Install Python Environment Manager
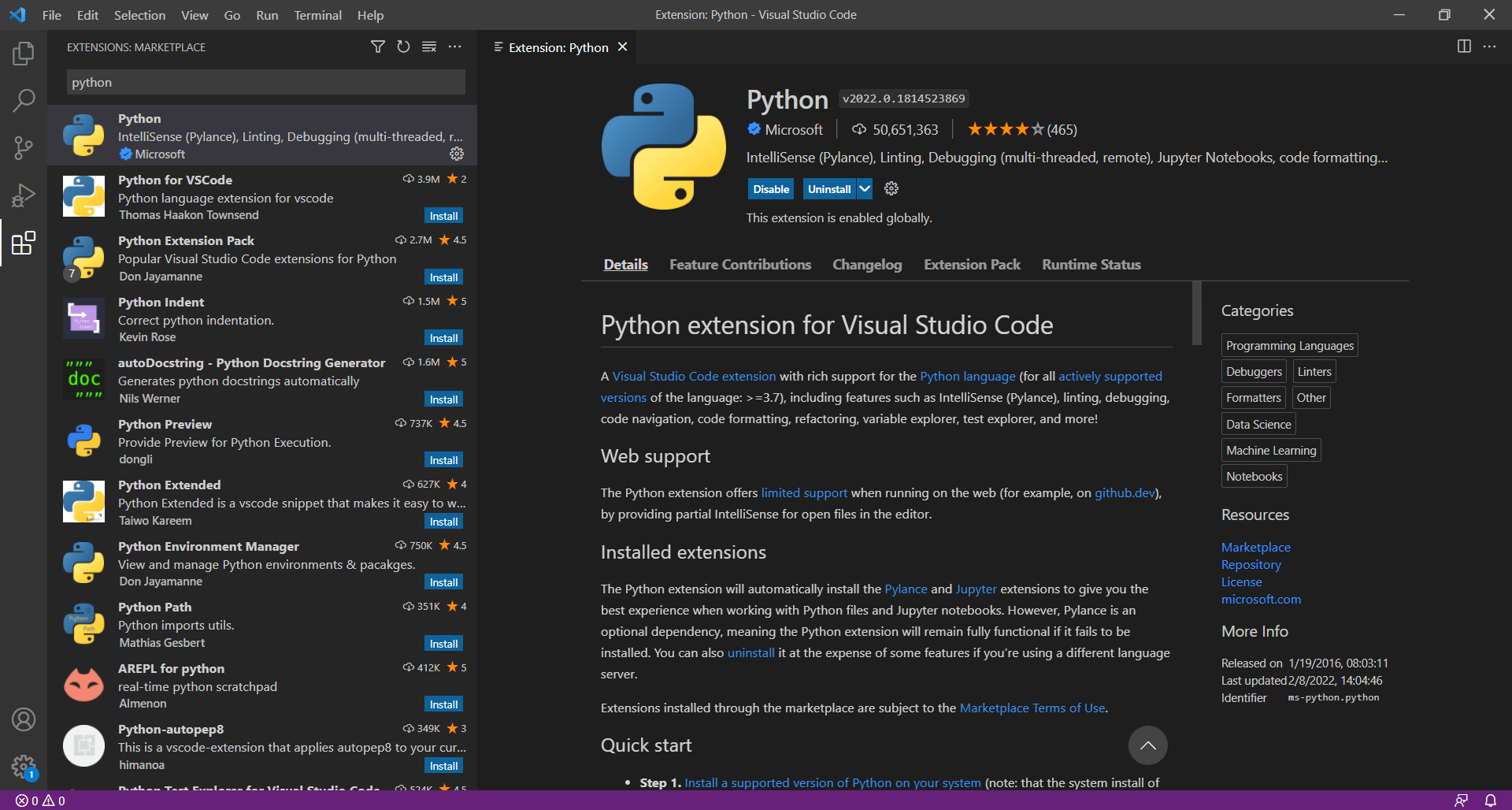Image resolution: width=1512 pixels, height=810 pixels. [x=444, y=582]
